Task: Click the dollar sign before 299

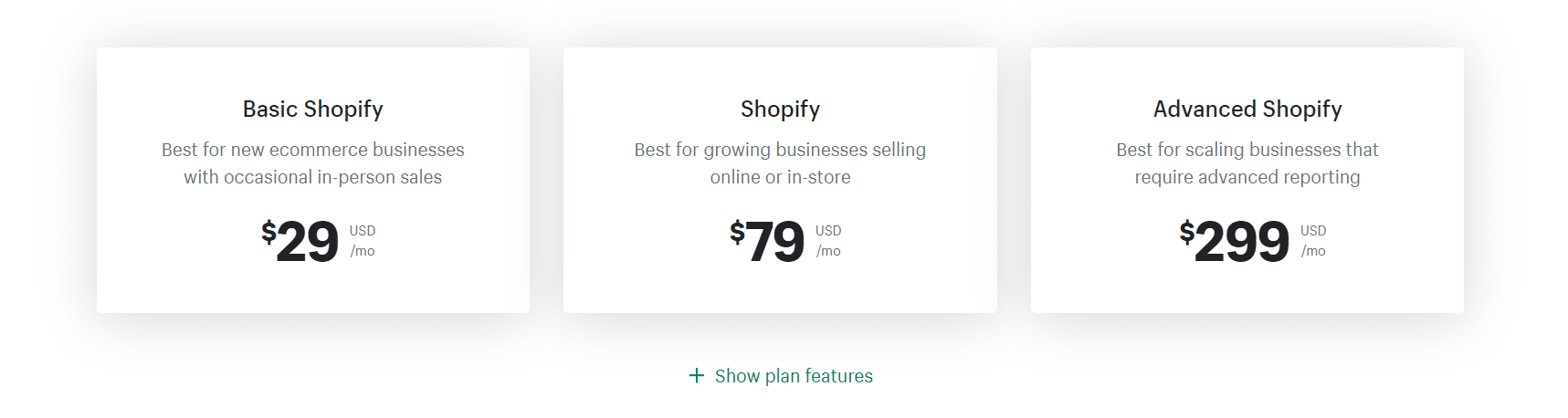Action: (x=1186, y=232)
